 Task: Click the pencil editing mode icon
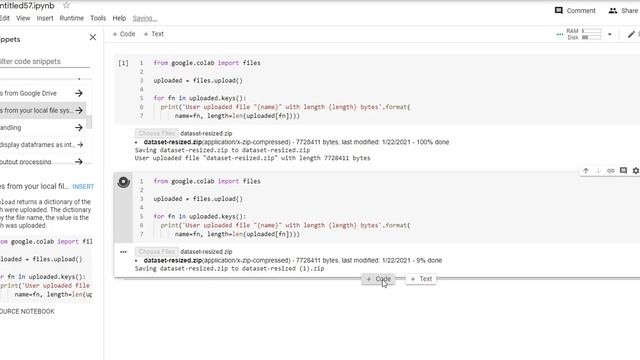click(631, 34)
